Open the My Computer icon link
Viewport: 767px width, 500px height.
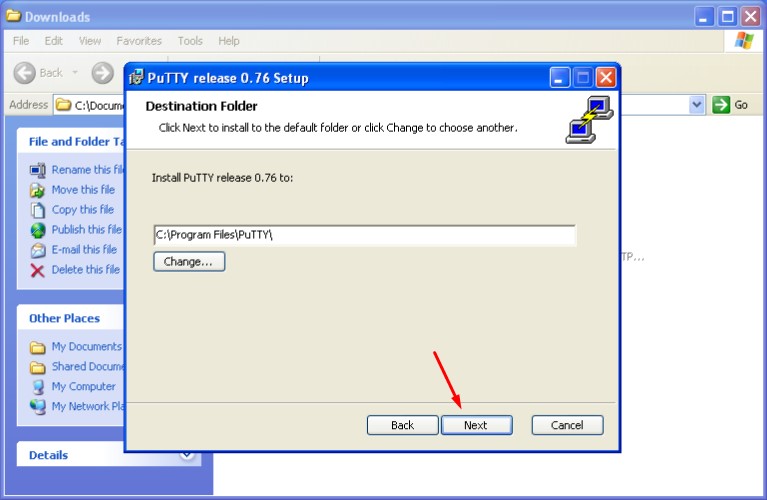[38, 386]
